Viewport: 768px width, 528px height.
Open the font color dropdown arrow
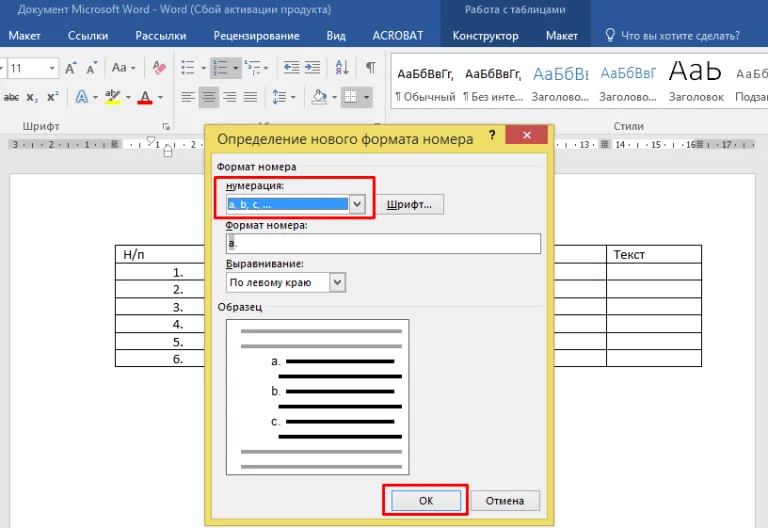coord(160,97)
